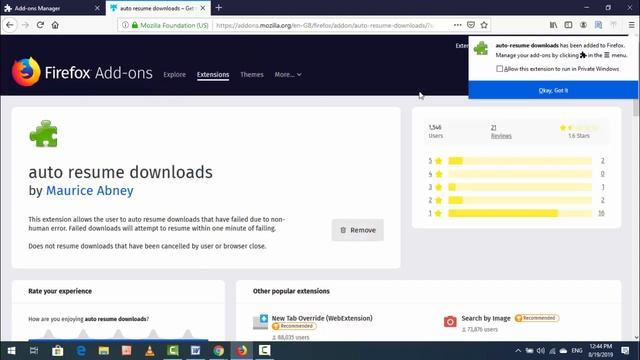Open author Maurice Abney's profile
Image resolution: width=640 pixels, height=360 pixels.
click(x=90, y=191)
